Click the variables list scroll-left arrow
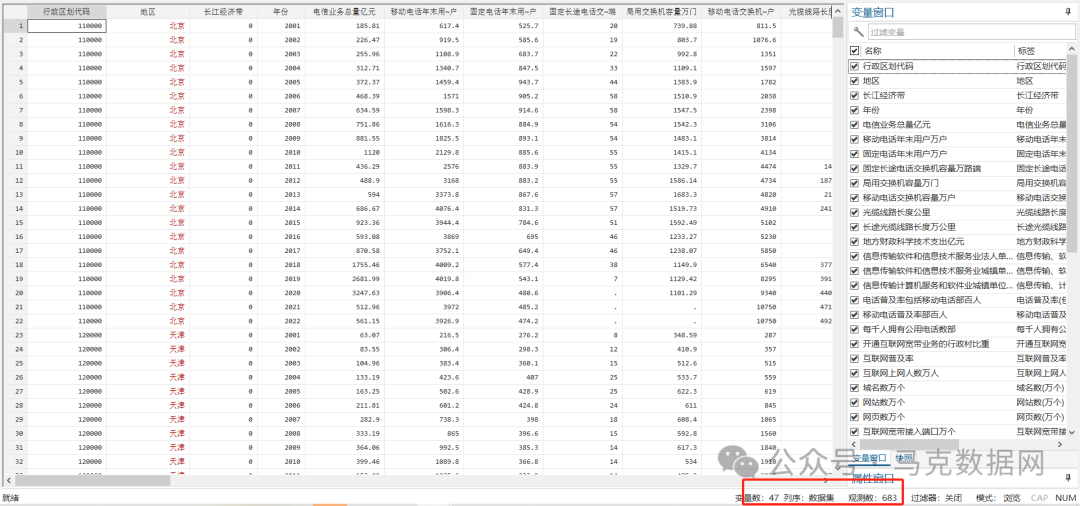 pos(855,445)
